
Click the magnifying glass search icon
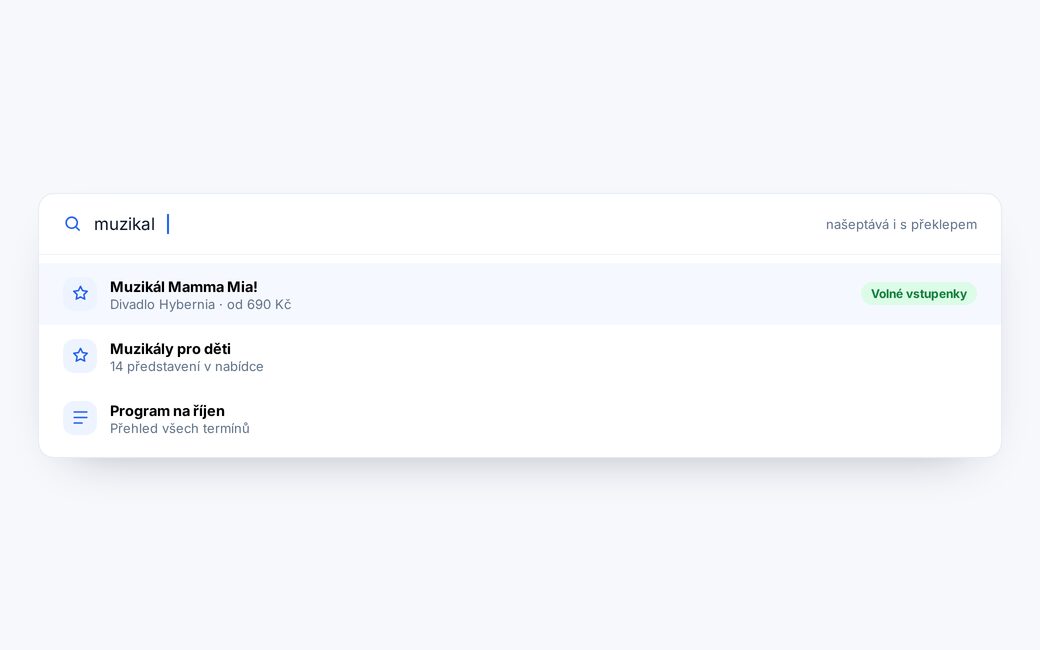(x=72, y=224)
